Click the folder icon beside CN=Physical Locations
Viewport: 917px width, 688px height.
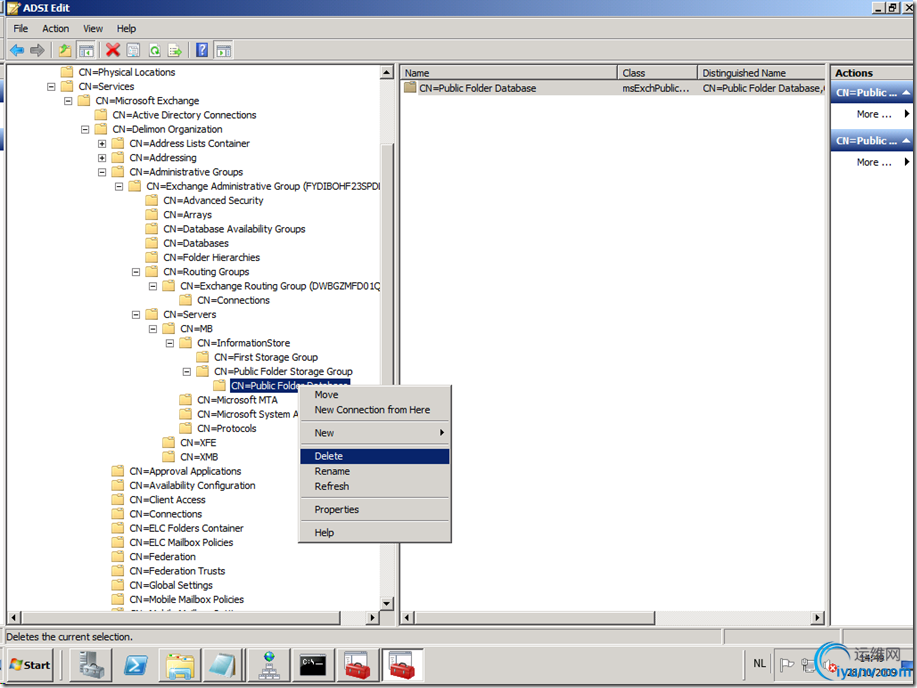(x=67, y=72)
